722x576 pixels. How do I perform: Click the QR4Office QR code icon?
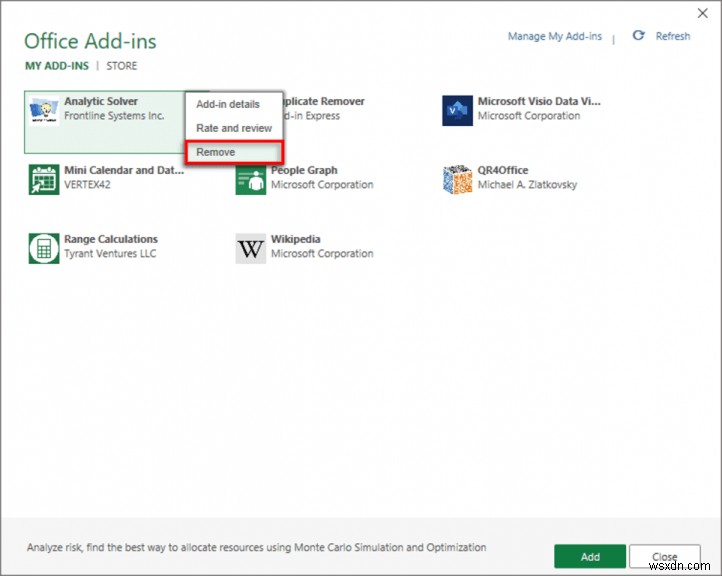[457, 180]
